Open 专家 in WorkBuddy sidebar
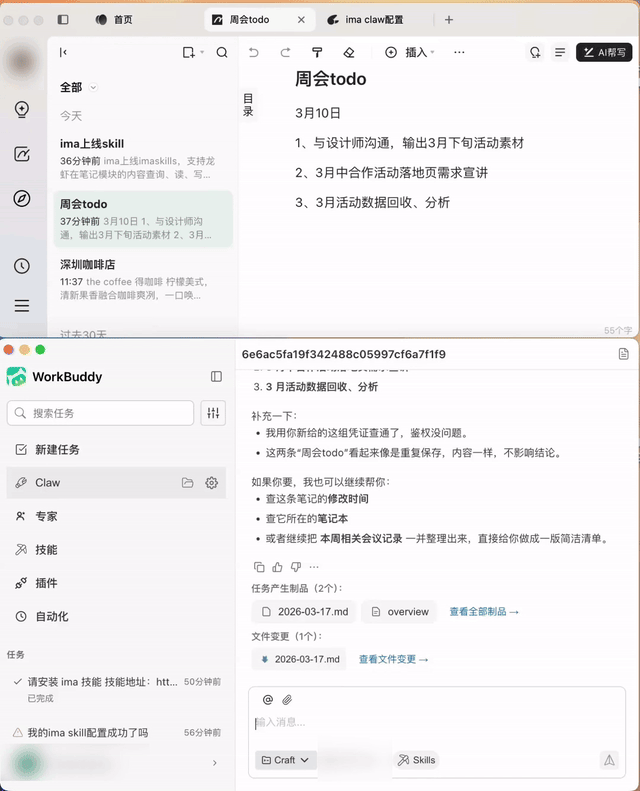This screenshot has width=640, height=791. tap(116, 516)
